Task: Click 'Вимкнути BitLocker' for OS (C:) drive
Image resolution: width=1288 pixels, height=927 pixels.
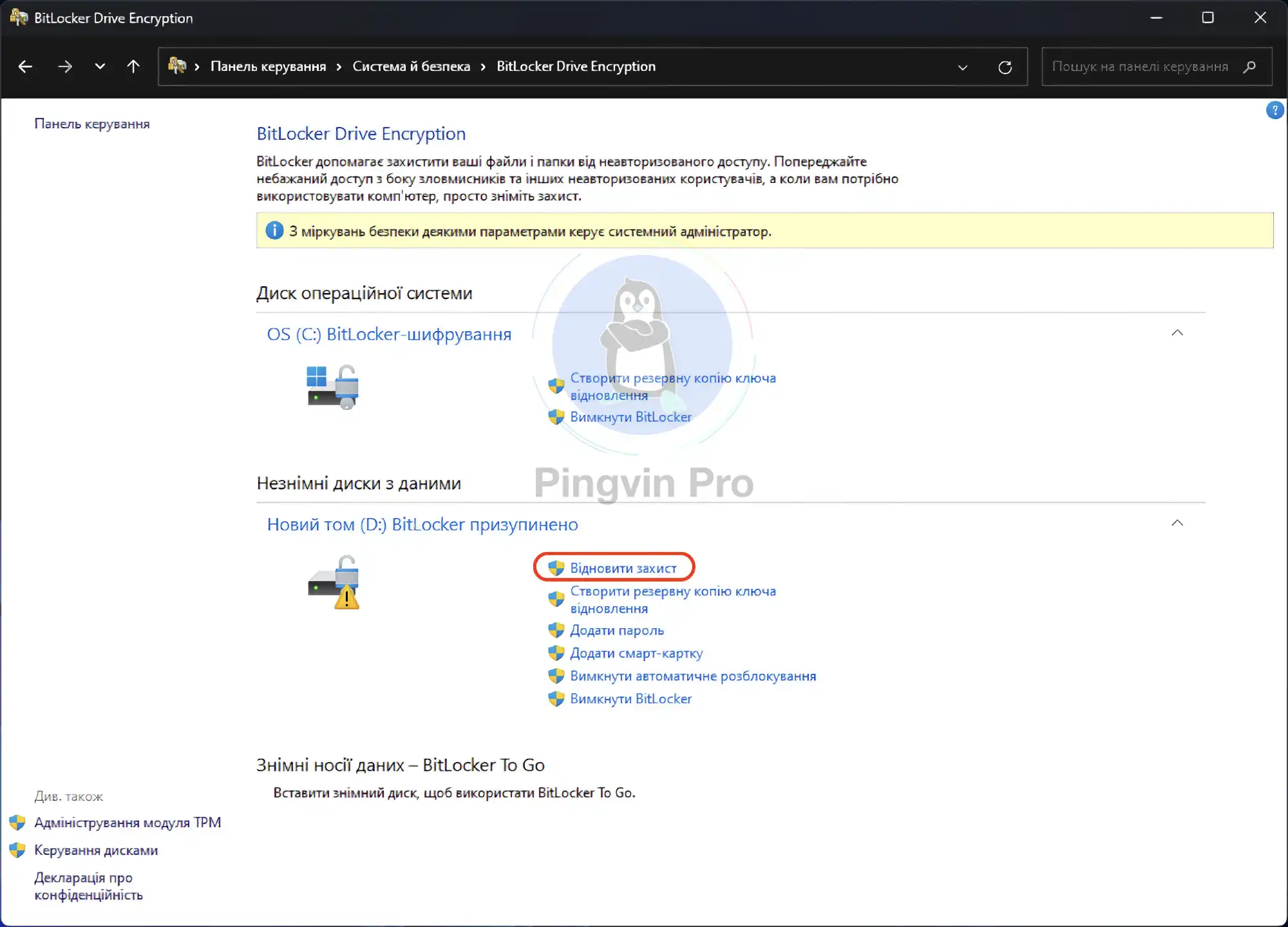Action: (x=630, y=417)
